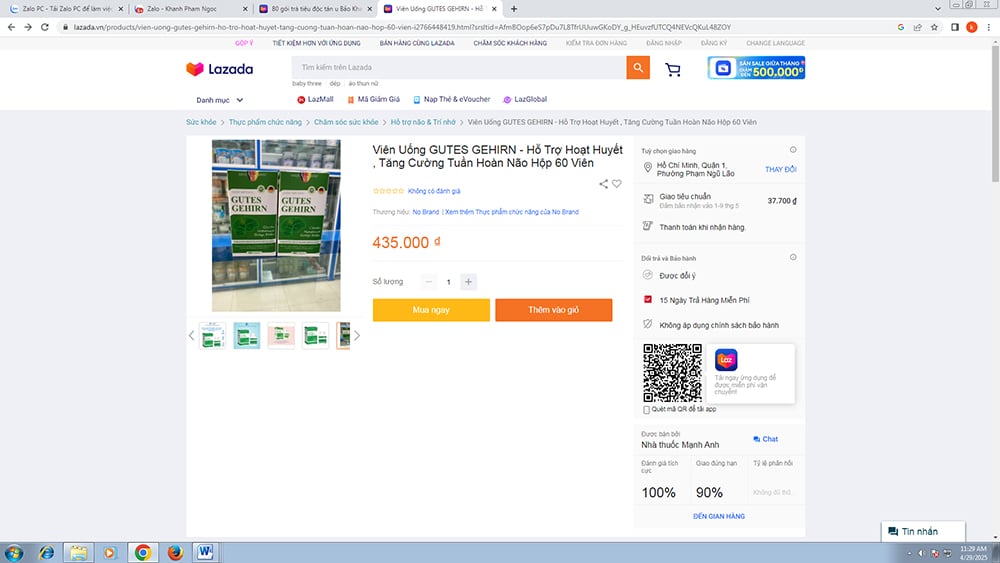
Task: Switch to 80 gói trà tiêu độc tab
Action: pyautogui.click(x=314, y=9)
